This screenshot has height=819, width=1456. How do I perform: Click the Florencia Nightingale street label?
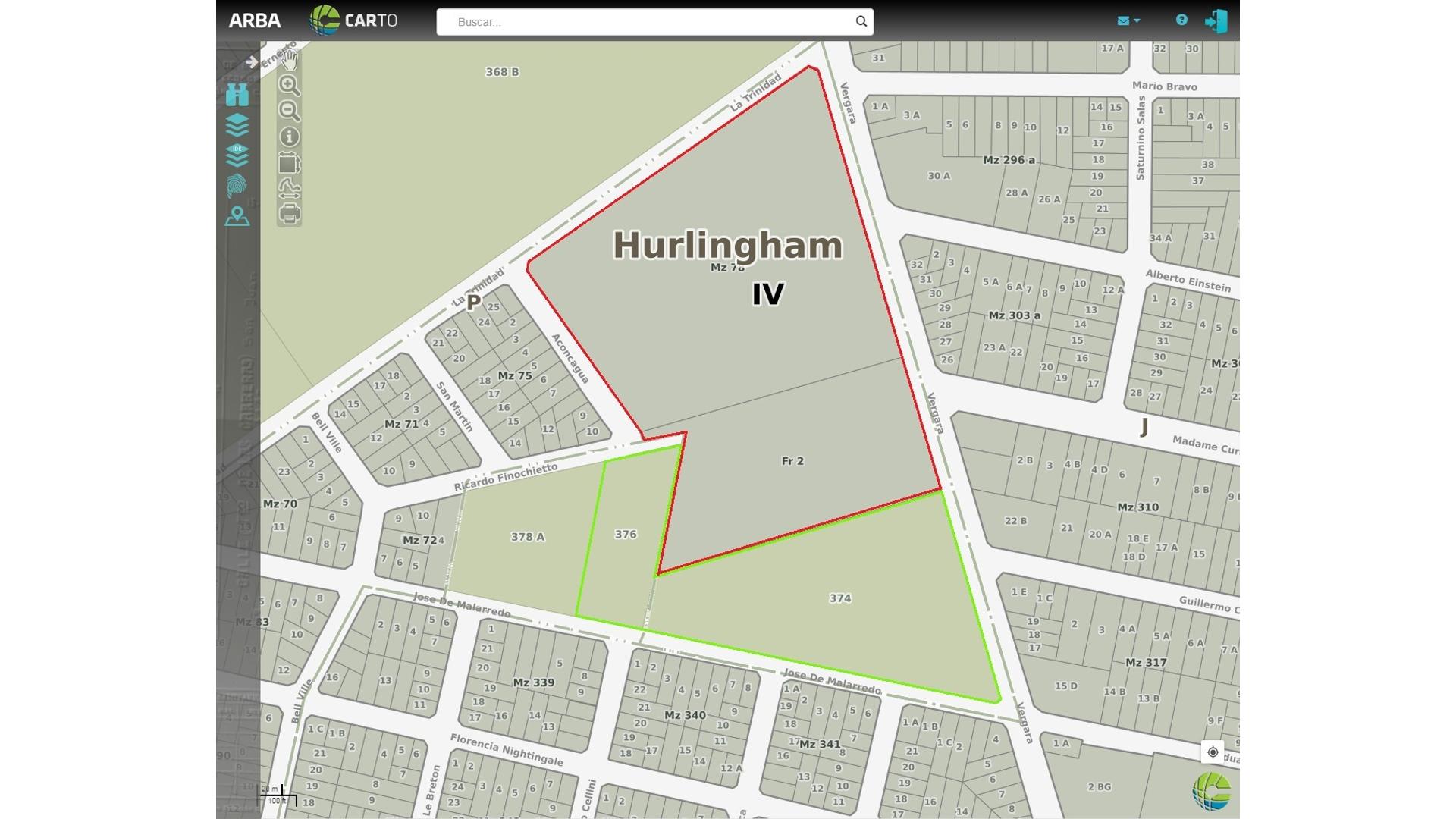click(x=507, y=749)
